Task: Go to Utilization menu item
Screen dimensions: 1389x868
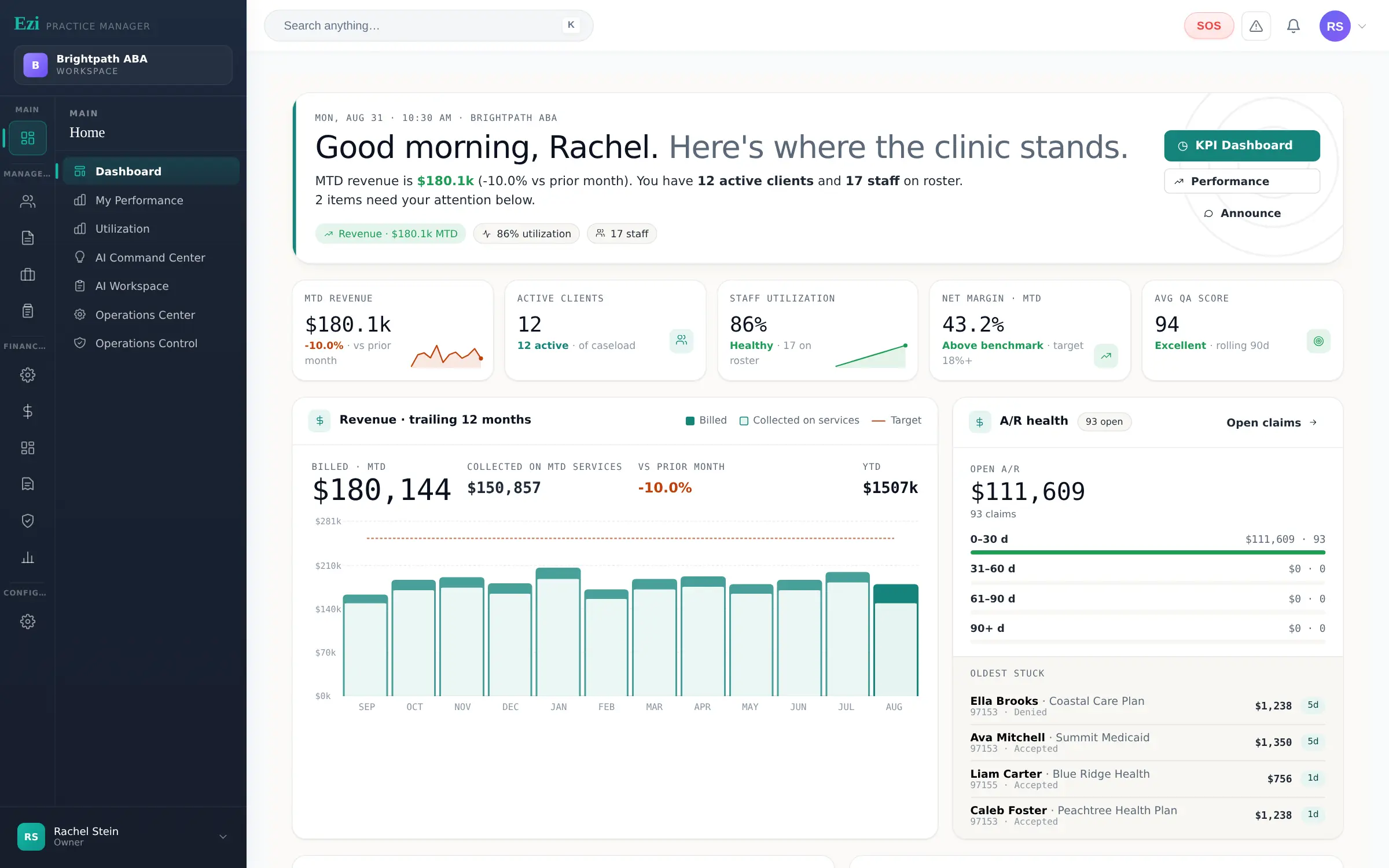Action: point(151,229)
